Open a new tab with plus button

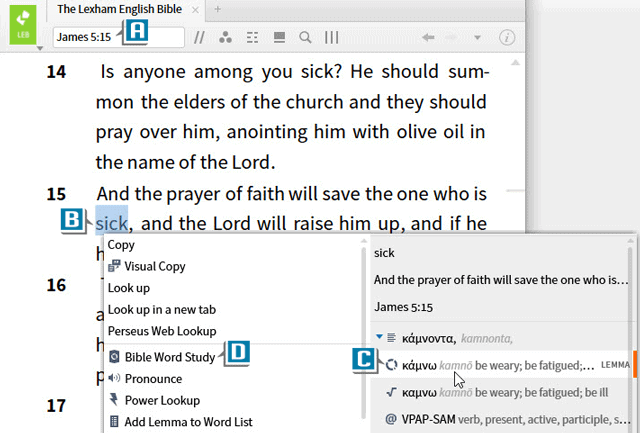point(218,9)
